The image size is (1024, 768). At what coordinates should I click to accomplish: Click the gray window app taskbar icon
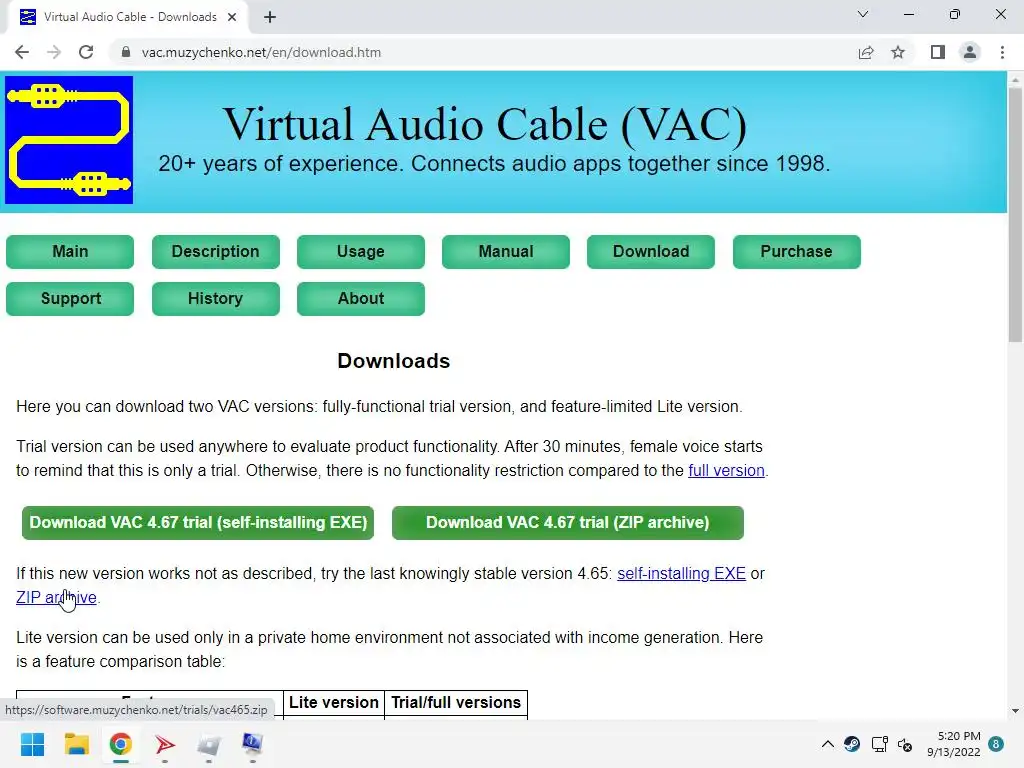209,744
